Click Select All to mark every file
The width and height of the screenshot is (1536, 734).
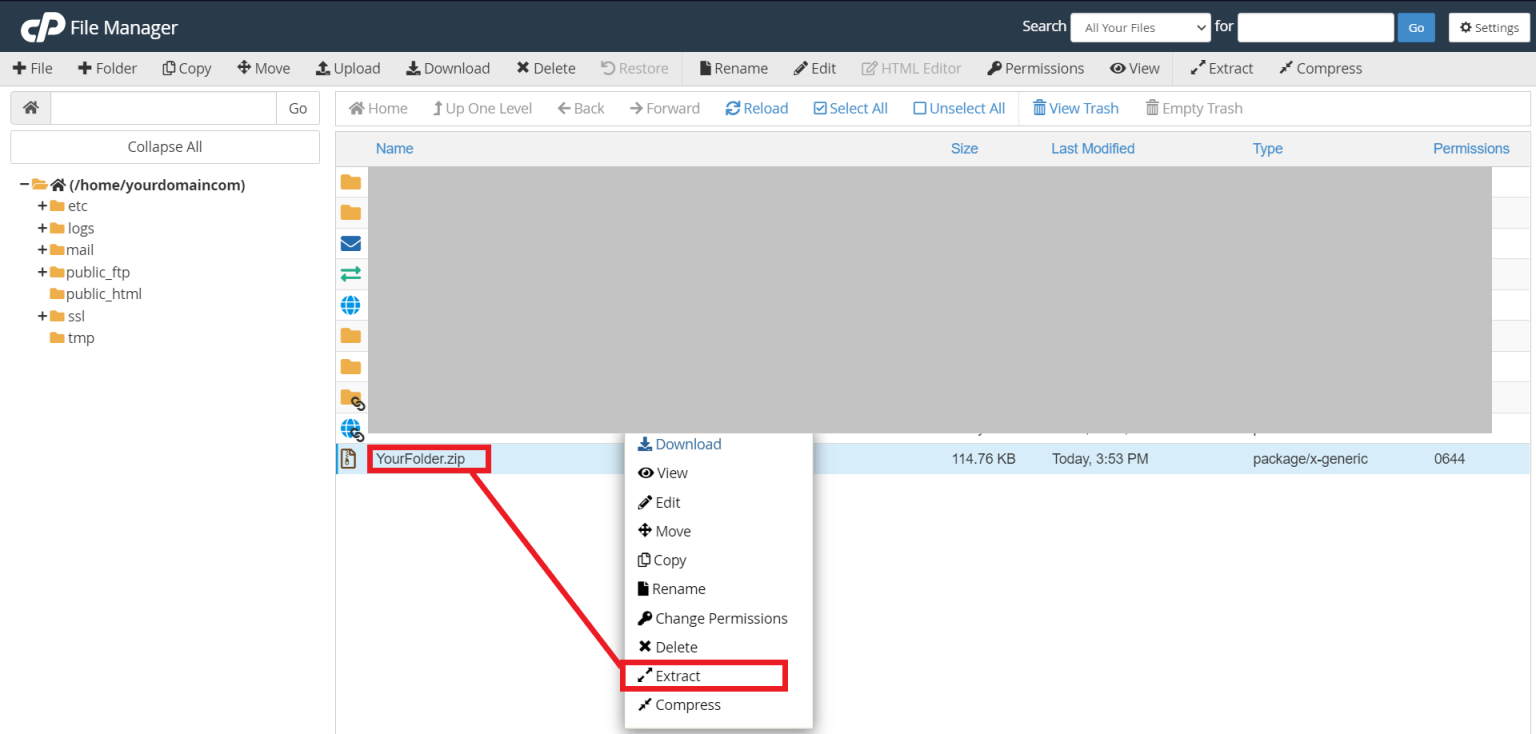tap(850, 108)
